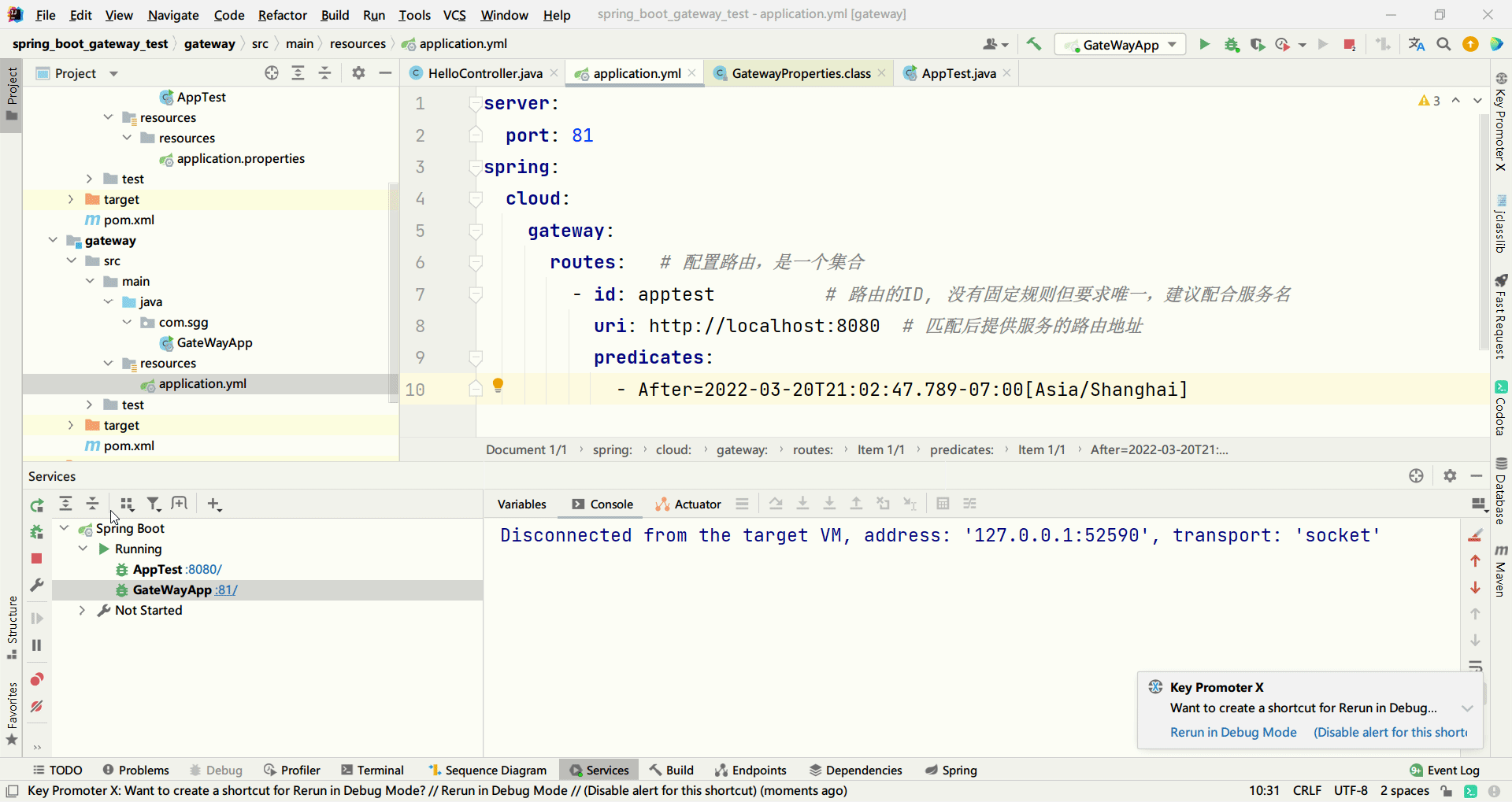Expand the test folder under gateway src
The image size is (1512, 802).
click(x=89, y=405)
